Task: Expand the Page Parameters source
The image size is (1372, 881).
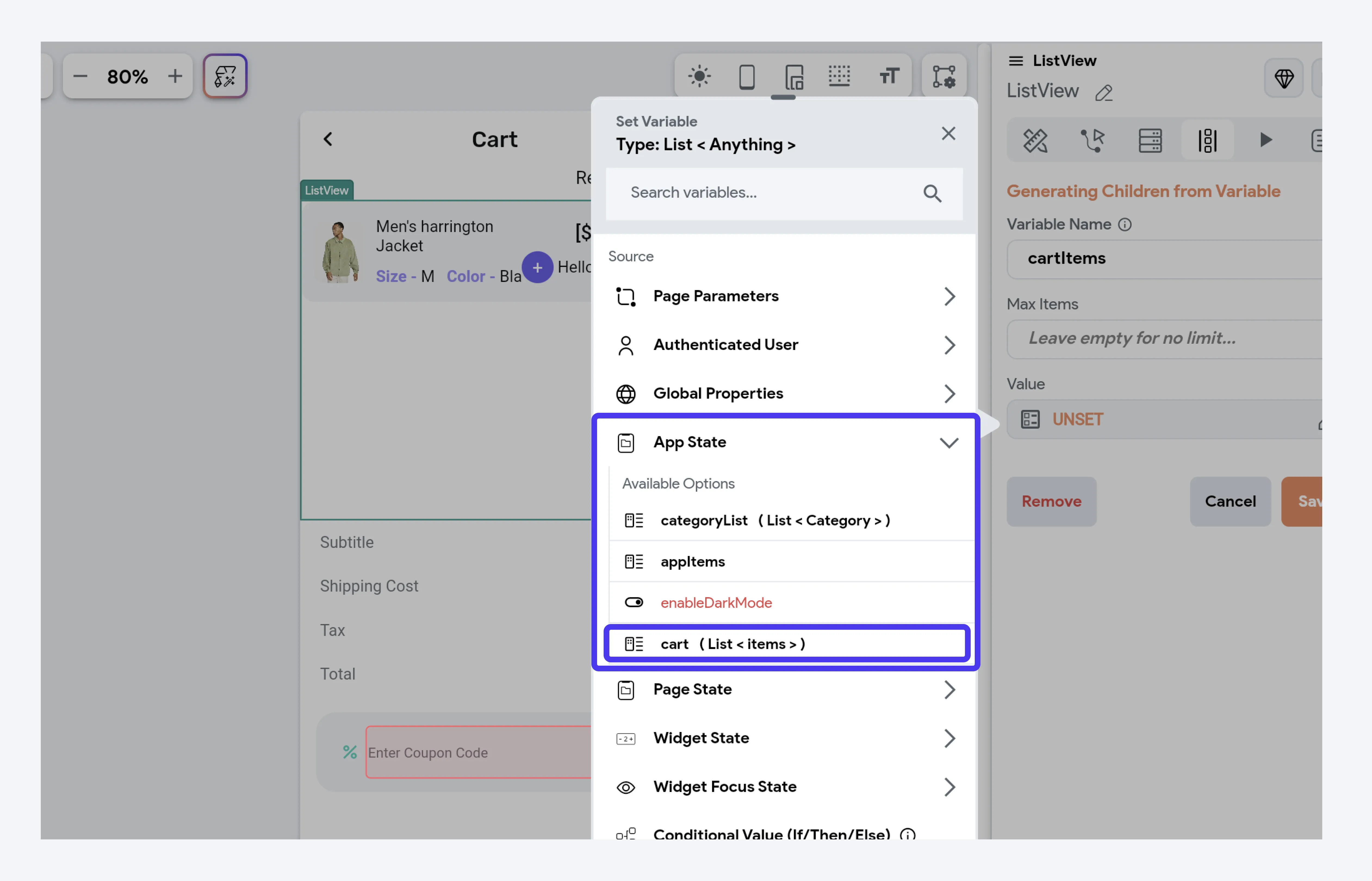Action: coord(784,296)
